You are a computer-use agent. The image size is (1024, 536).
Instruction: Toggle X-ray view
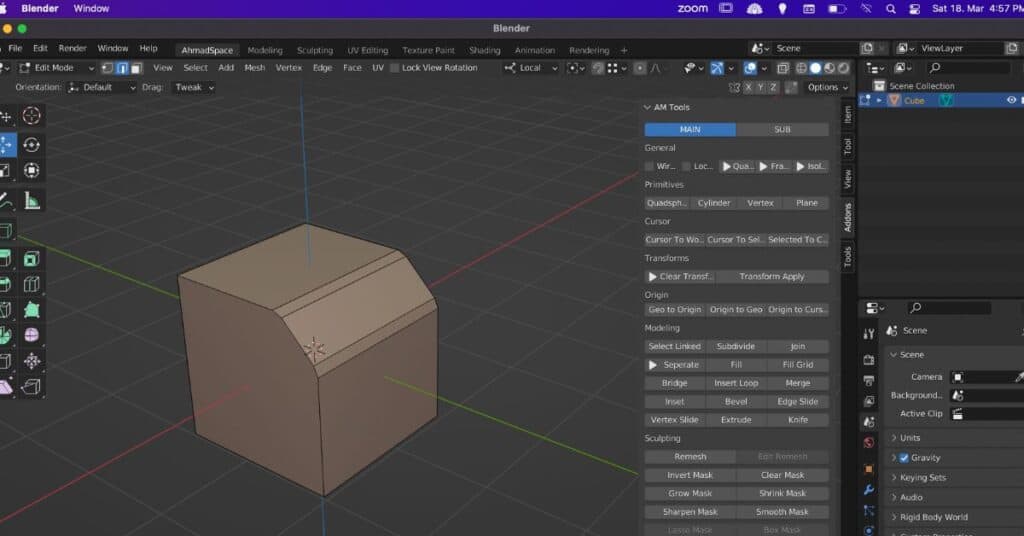point(782,68)
